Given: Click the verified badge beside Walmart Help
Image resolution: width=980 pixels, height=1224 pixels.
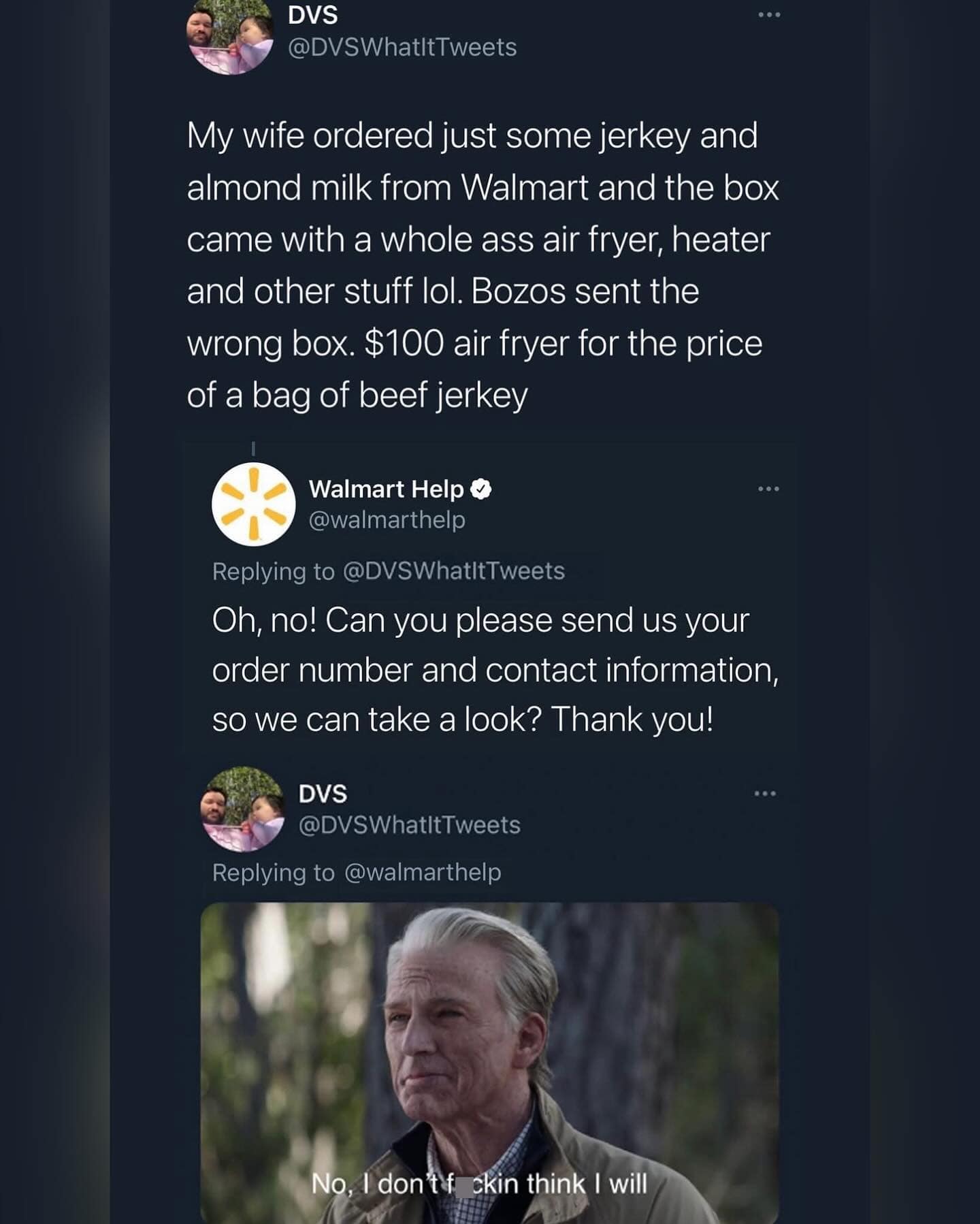Looking at the screenshot, I should [x=481, y=489].
